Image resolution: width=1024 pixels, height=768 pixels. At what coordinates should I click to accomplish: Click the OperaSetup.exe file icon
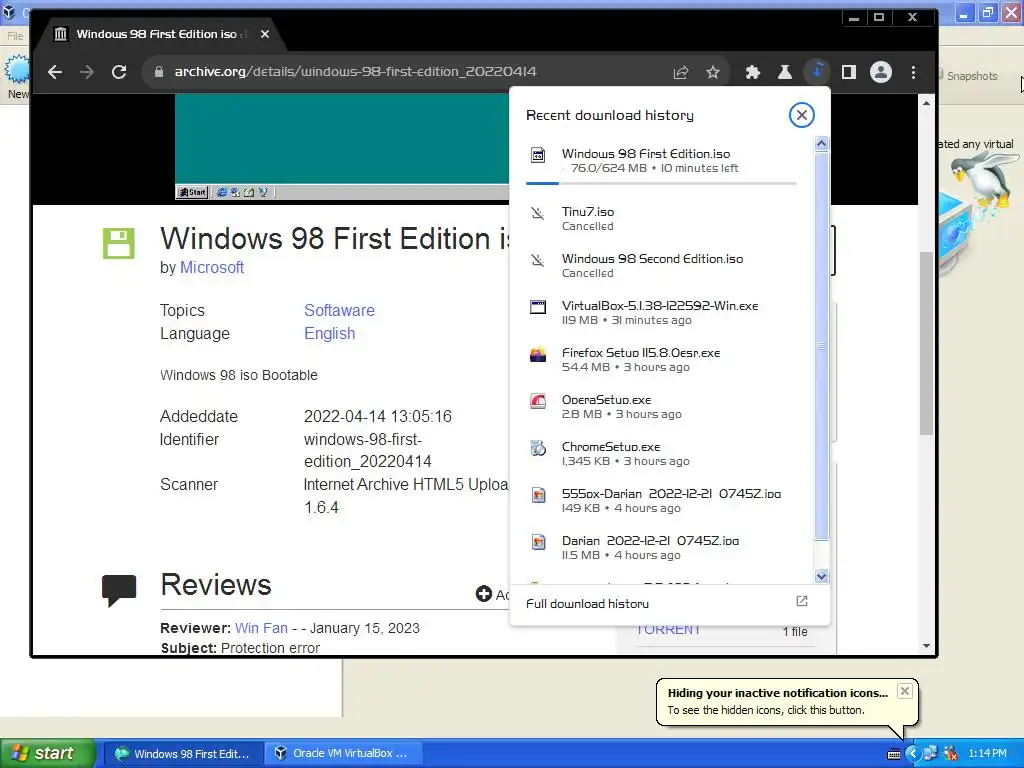point(537,401)
